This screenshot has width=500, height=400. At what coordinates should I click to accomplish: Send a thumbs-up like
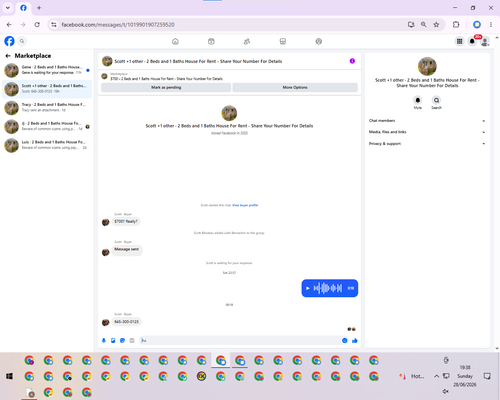[x=355, y=340]
